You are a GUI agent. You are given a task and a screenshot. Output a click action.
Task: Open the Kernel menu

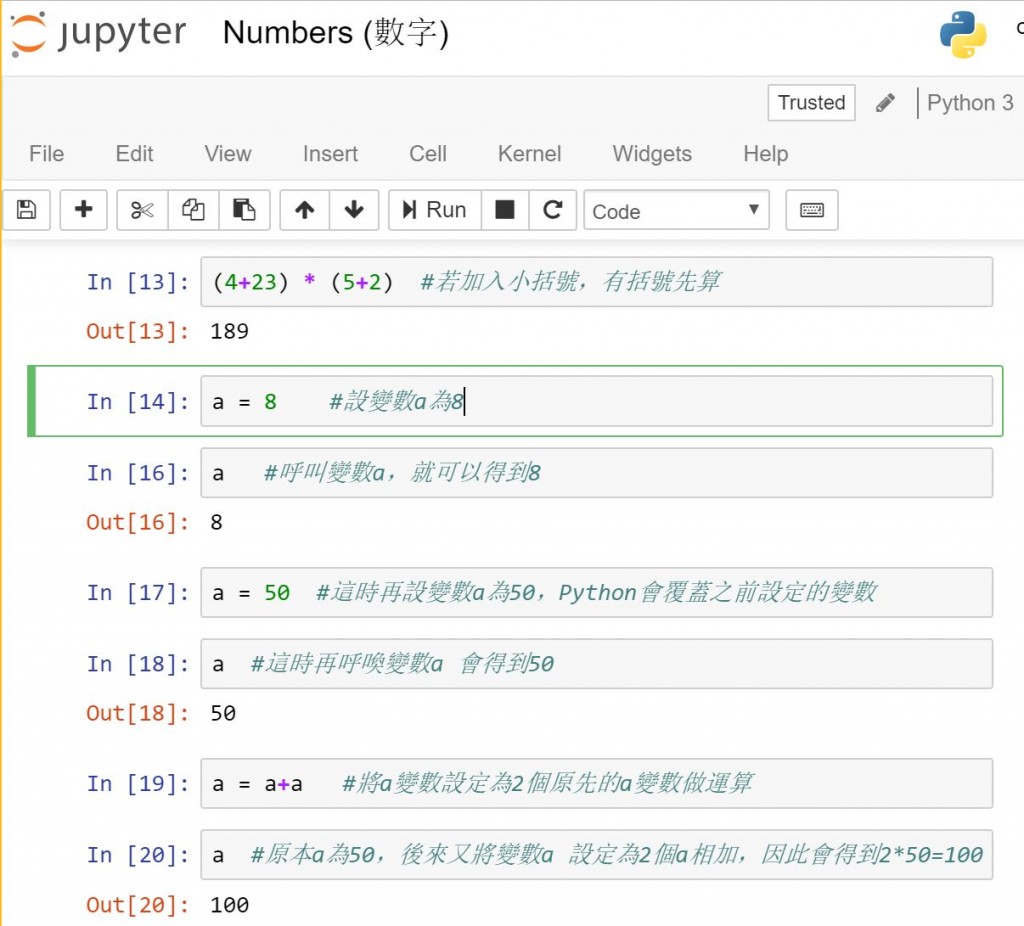(x=529, y=153)
